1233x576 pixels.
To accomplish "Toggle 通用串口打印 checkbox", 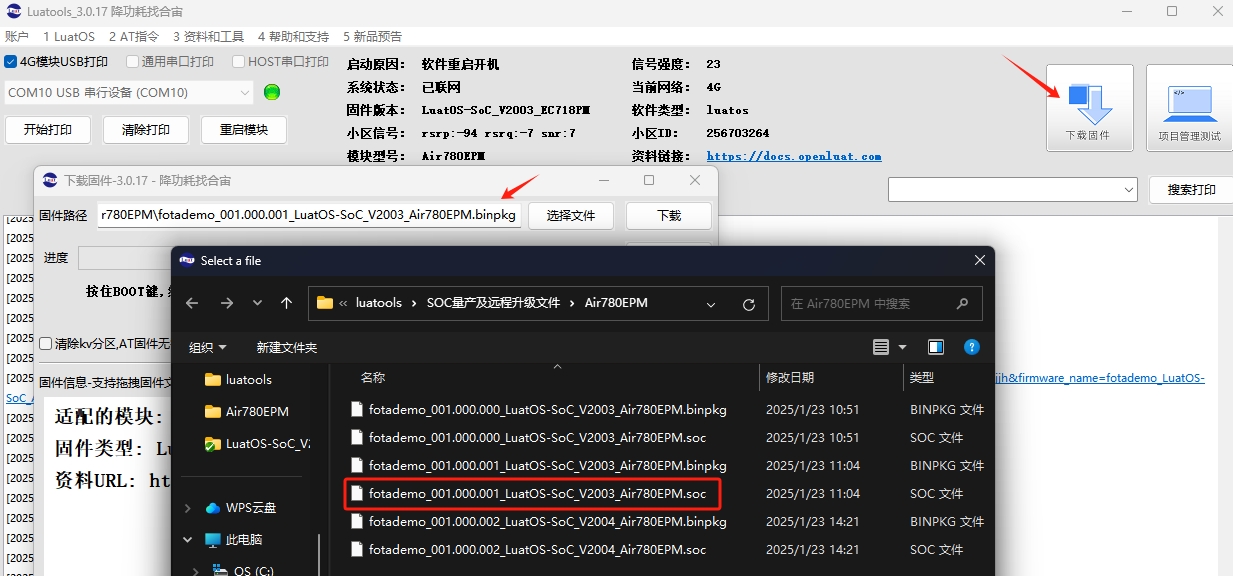I will pos(132,62).
